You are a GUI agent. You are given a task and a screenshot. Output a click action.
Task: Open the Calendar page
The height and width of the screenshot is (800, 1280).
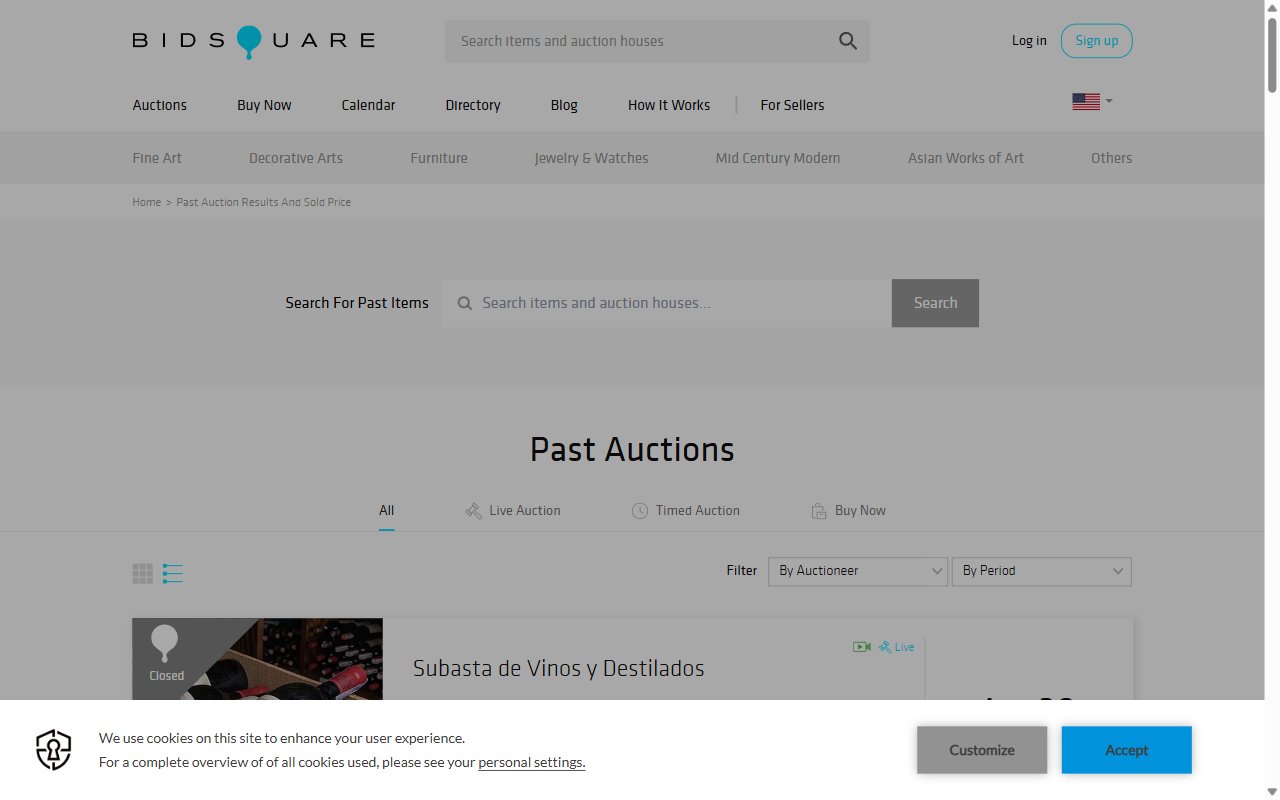368,105
